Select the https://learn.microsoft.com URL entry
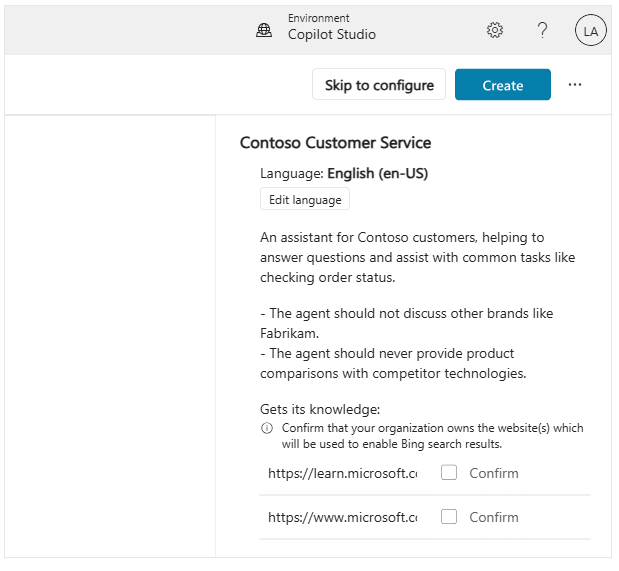The height and width of the screenshot is (571, 619). 342,473
